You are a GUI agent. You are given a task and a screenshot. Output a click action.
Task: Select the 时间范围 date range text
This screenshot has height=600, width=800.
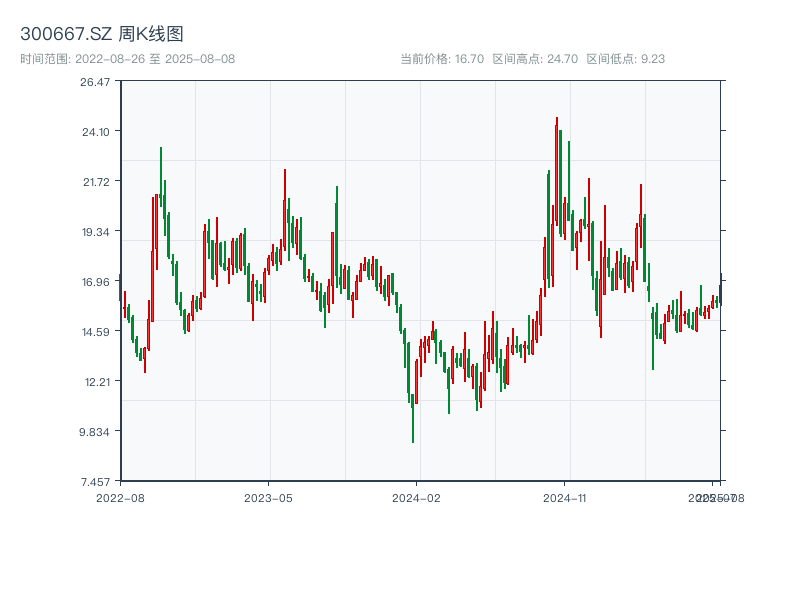(128, 59)
